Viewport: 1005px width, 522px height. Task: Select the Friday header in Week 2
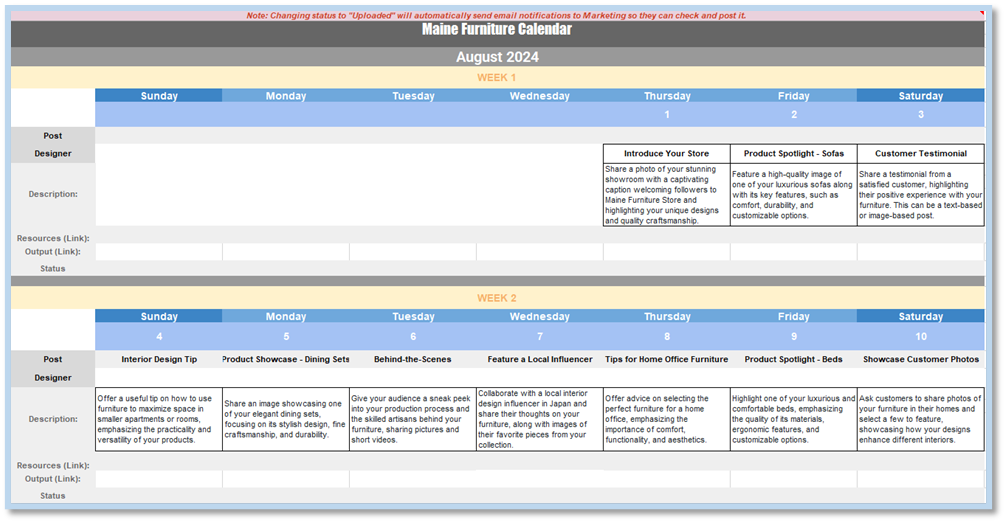(x=793, y=316)
